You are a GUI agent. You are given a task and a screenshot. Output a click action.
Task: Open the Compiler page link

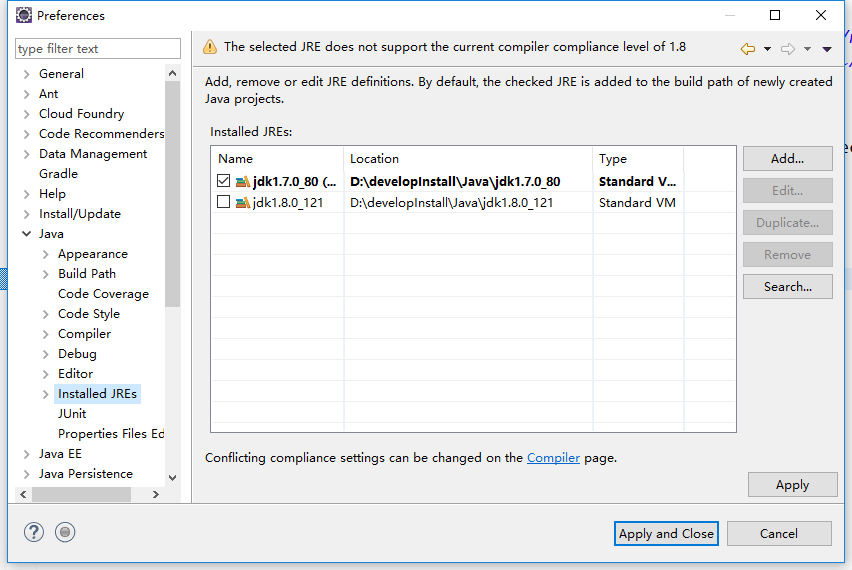coord(553,458)
